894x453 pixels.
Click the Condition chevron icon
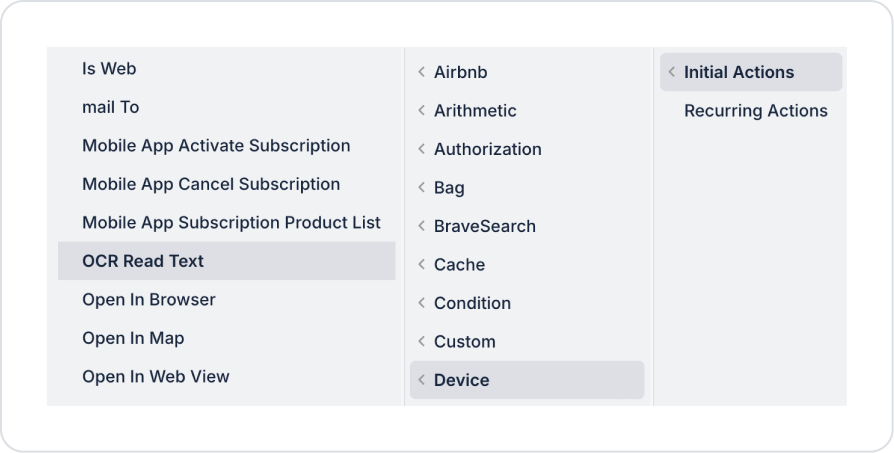[421, 303]
